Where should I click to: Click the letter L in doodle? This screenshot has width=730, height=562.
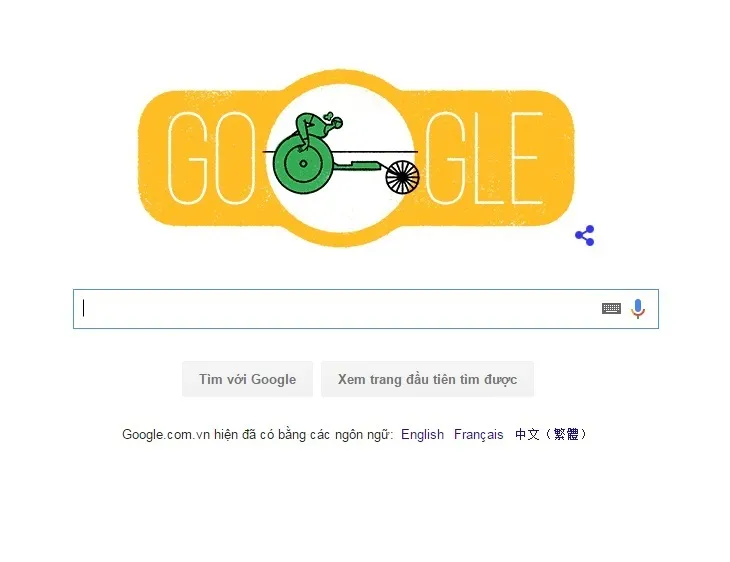click(488, 158)
